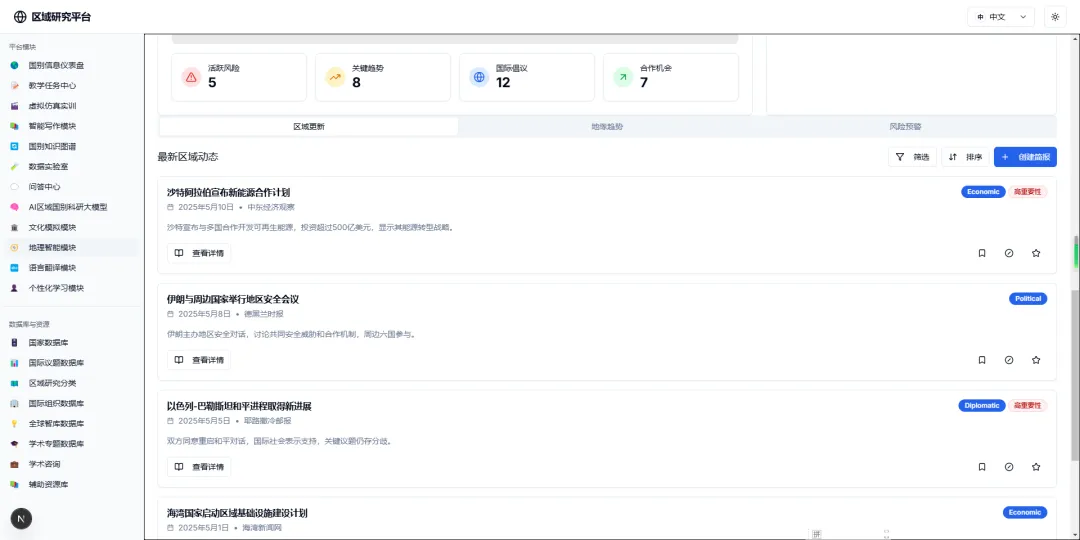Click the 国际倡议 globe icon
The image size is (1080, 540).
(x=479, y=77)
